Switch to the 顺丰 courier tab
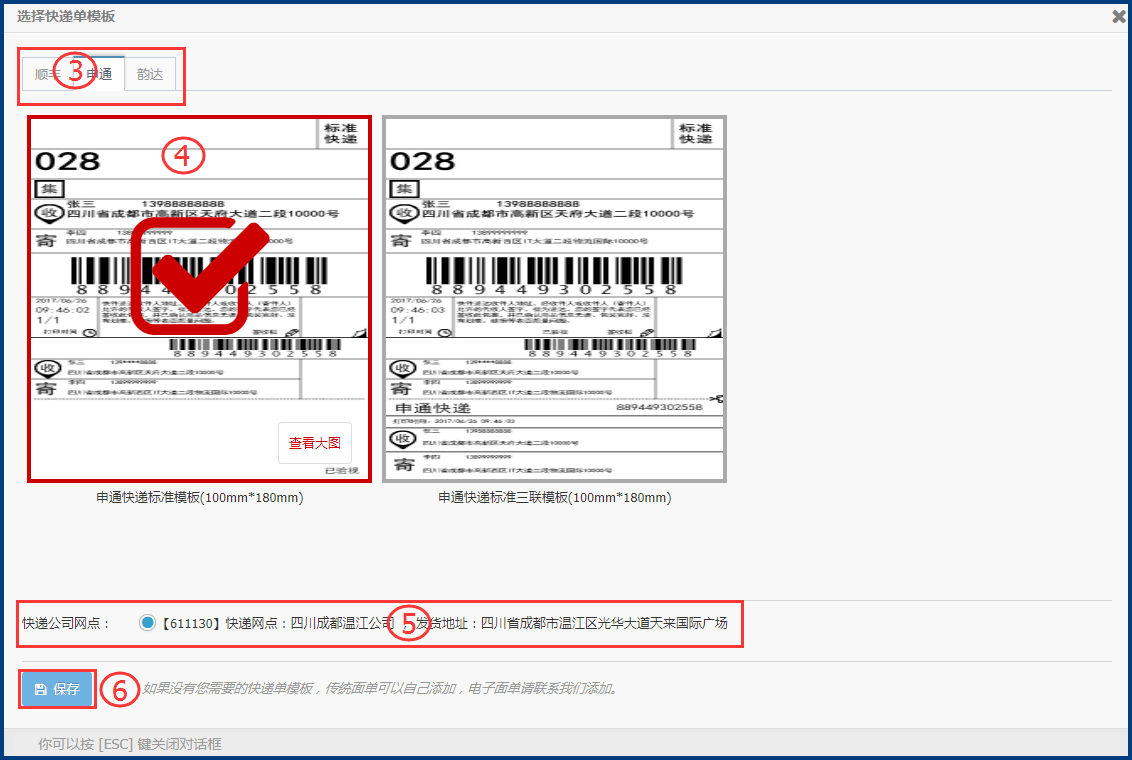 coord(48,74)
